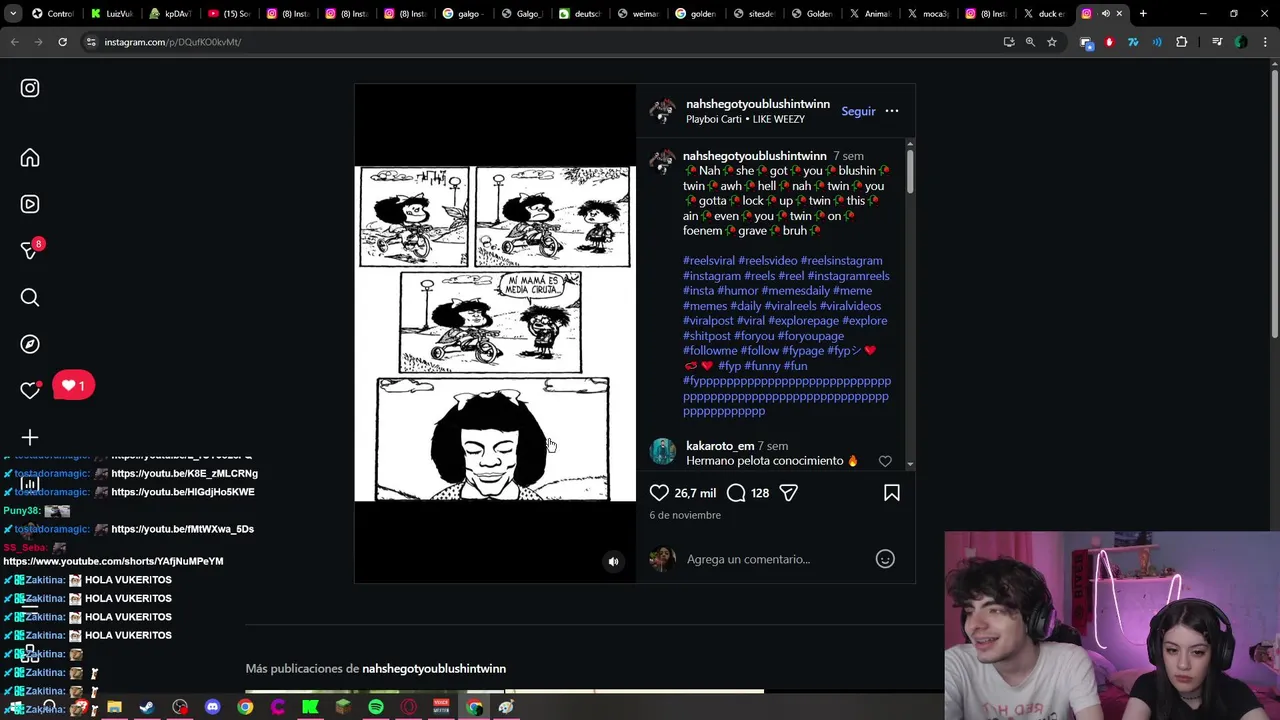
Task: Click the 6 de noviembre post date
Action: tap(685, 515)
